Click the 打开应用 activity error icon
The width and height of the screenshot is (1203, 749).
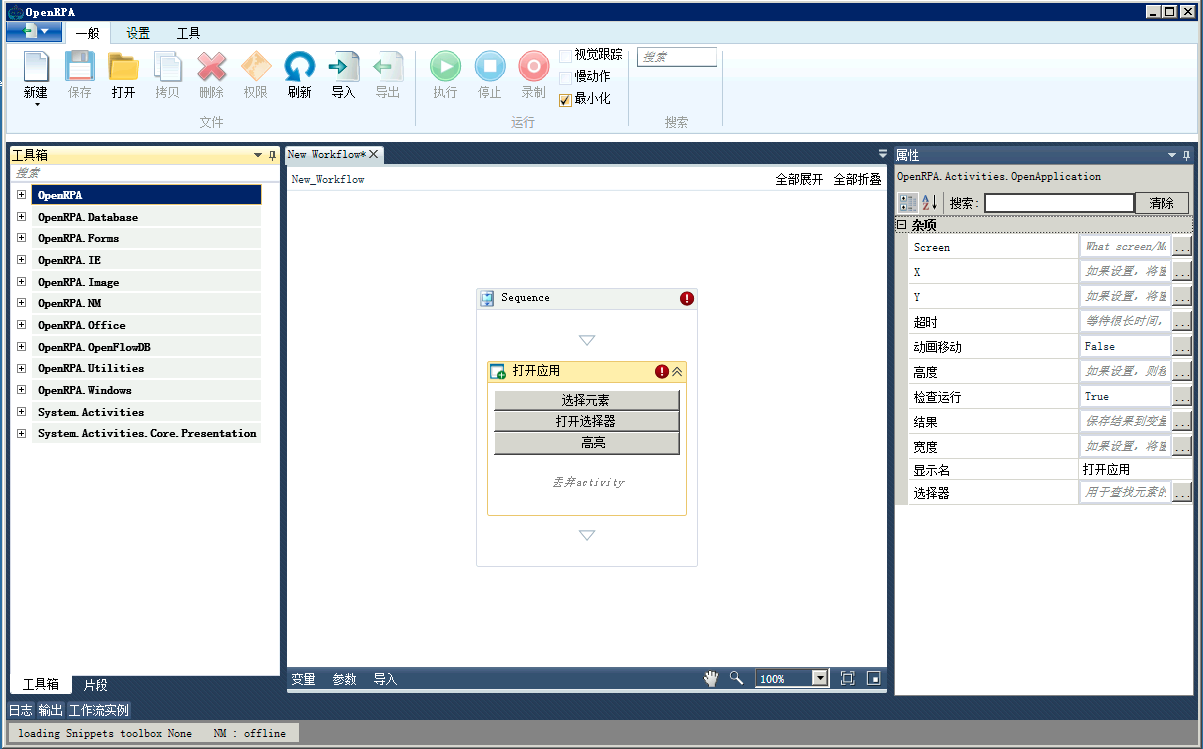(x=662, y=371)
